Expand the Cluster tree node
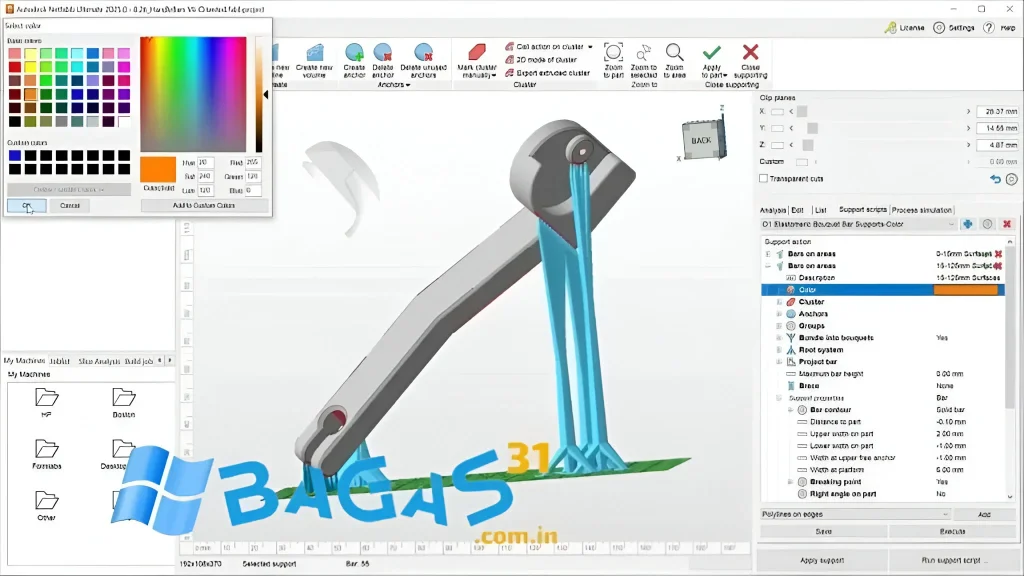Viewport: 1024px width, 576px height. coord(779,302)
